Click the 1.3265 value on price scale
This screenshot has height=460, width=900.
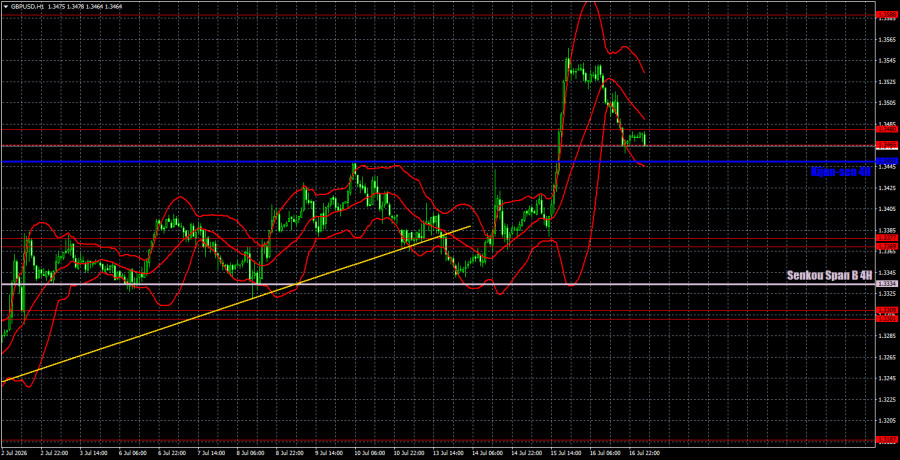tap(885, 357)
